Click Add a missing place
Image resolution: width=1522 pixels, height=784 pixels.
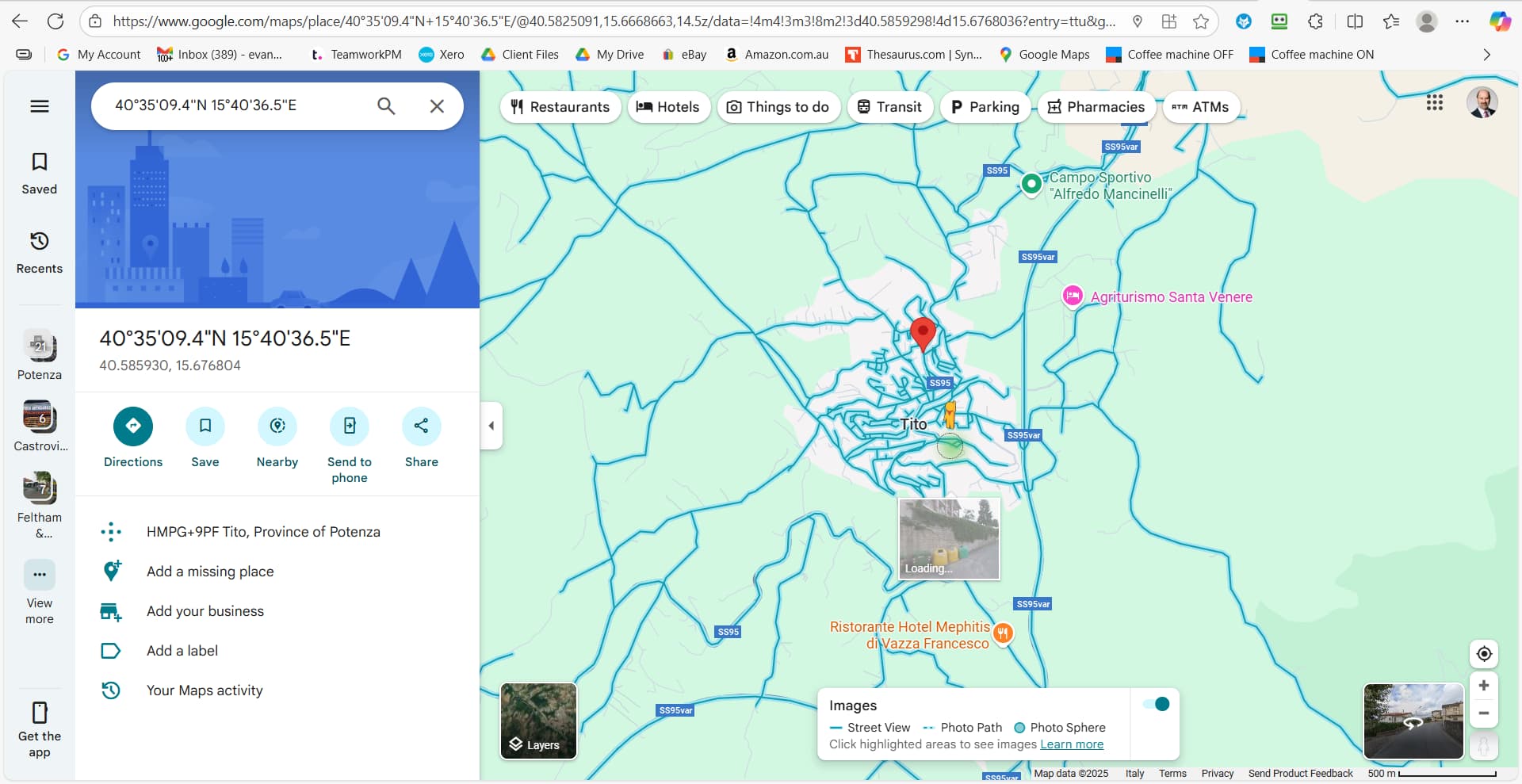[x=210, y=572]
